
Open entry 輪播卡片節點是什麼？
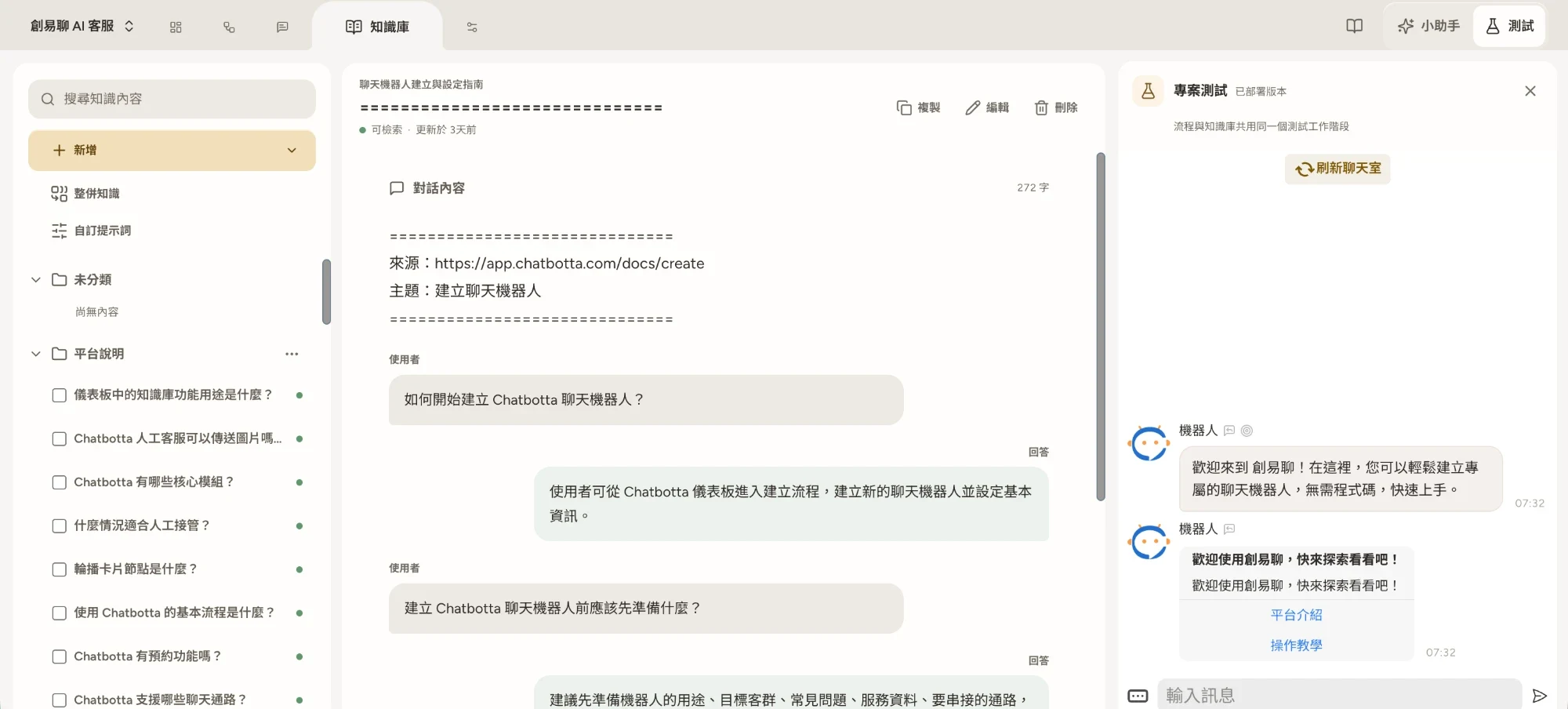[x=136, y=569]
